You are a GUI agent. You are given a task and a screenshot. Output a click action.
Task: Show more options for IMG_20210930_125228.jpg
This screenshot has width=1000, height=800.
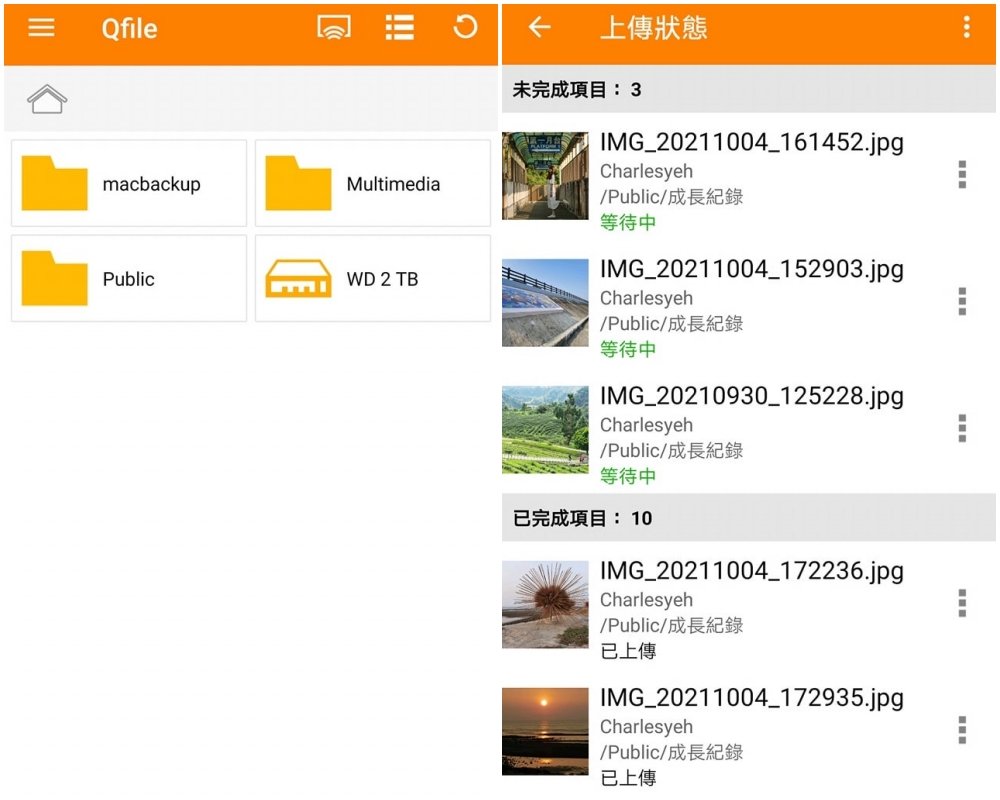(x=962, y=428)
